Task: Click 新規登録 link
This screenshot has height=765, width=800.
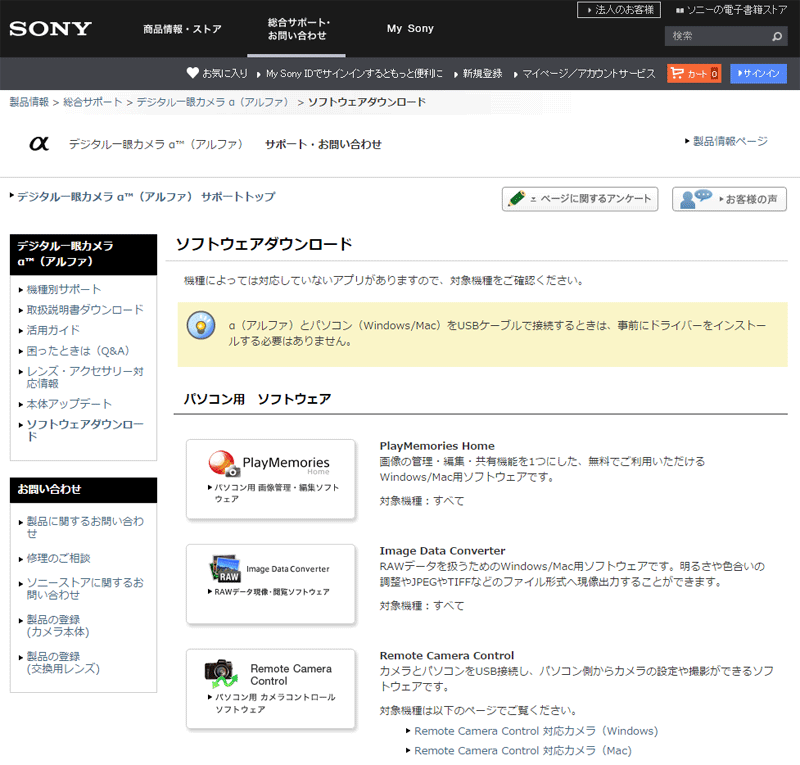Action: pos(482,73)
